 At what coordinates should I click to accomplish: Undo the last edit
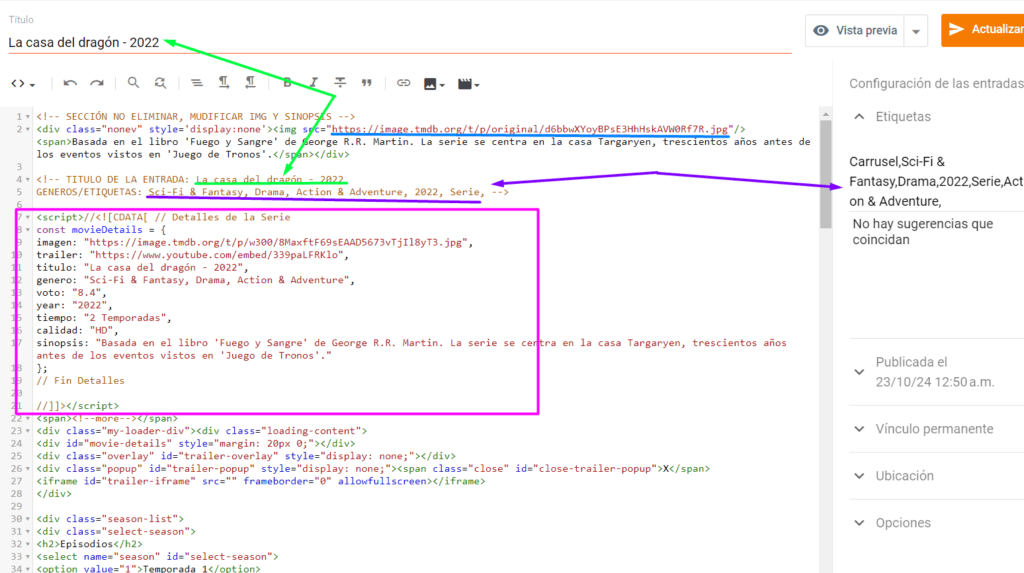tap(70, 83)
